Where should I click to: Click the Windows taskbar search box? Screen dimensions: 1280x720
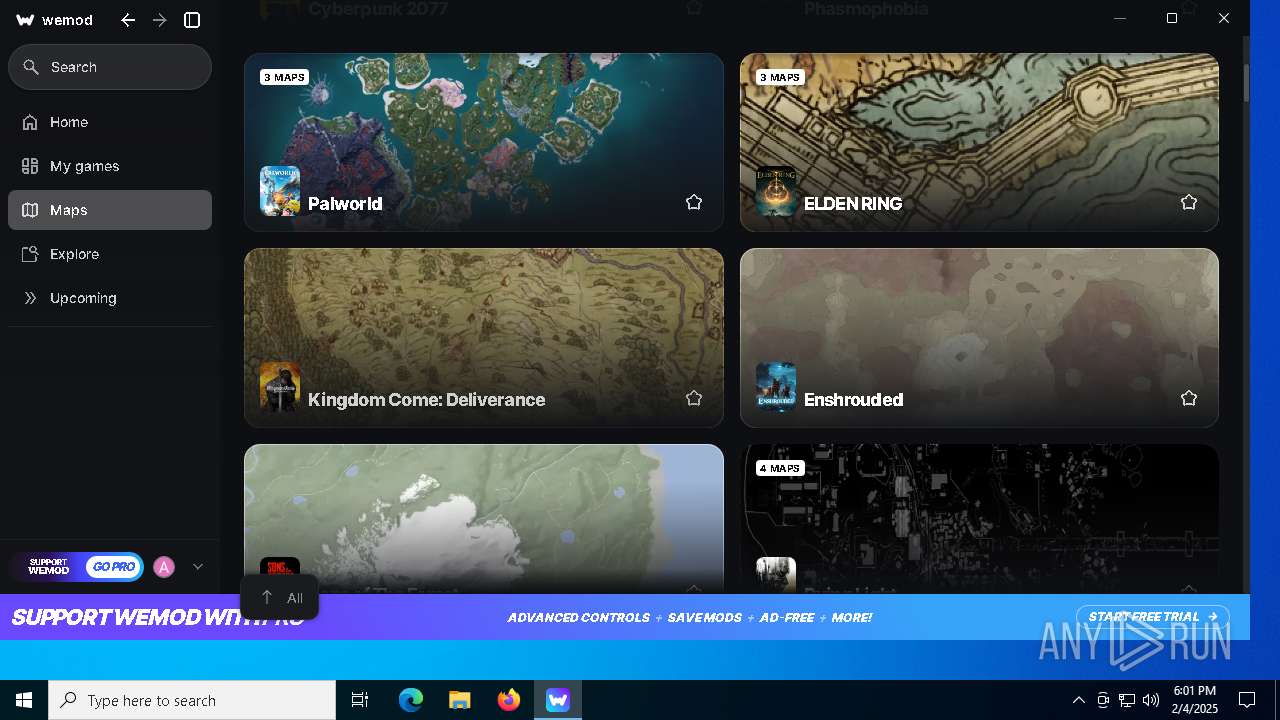click(x=192, y=700)
